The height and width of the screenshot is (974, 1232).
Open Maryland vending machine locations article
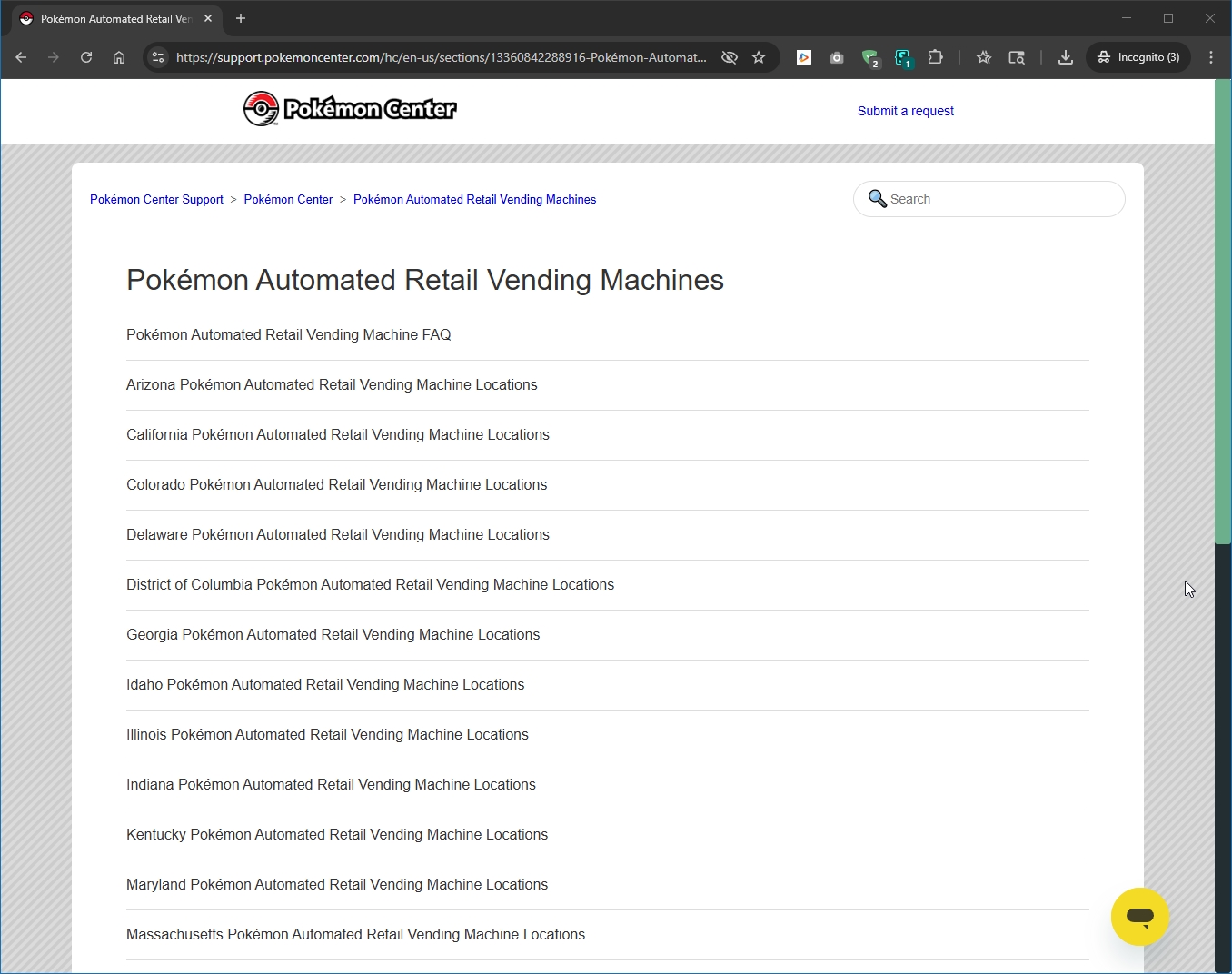pyautogui.click(x=337, y=884)
